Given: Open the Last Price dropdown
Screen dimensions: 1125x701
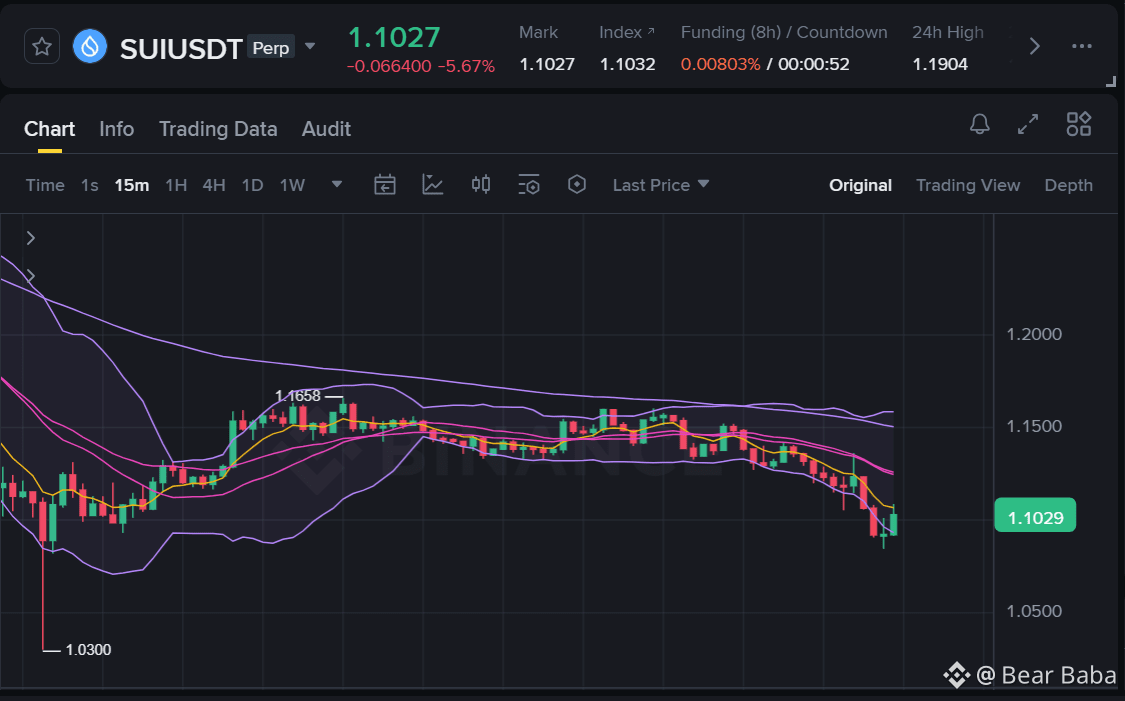Looking at the screenshot, I should (x=661, y=185).
